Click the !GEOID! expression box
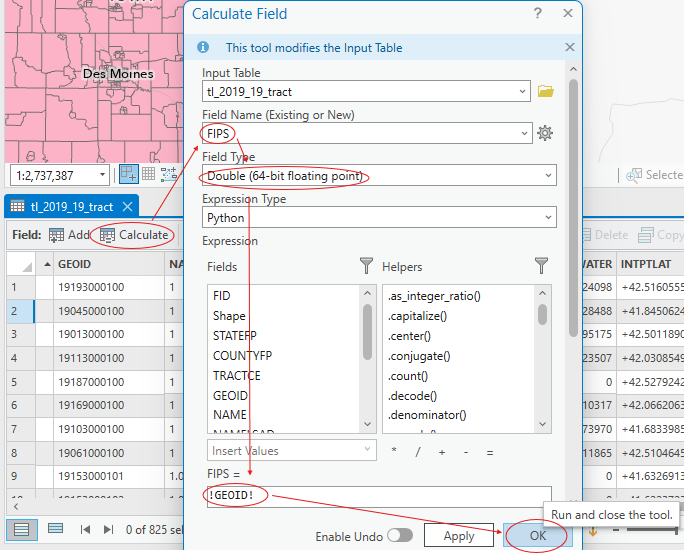 [x=379, y=496]
